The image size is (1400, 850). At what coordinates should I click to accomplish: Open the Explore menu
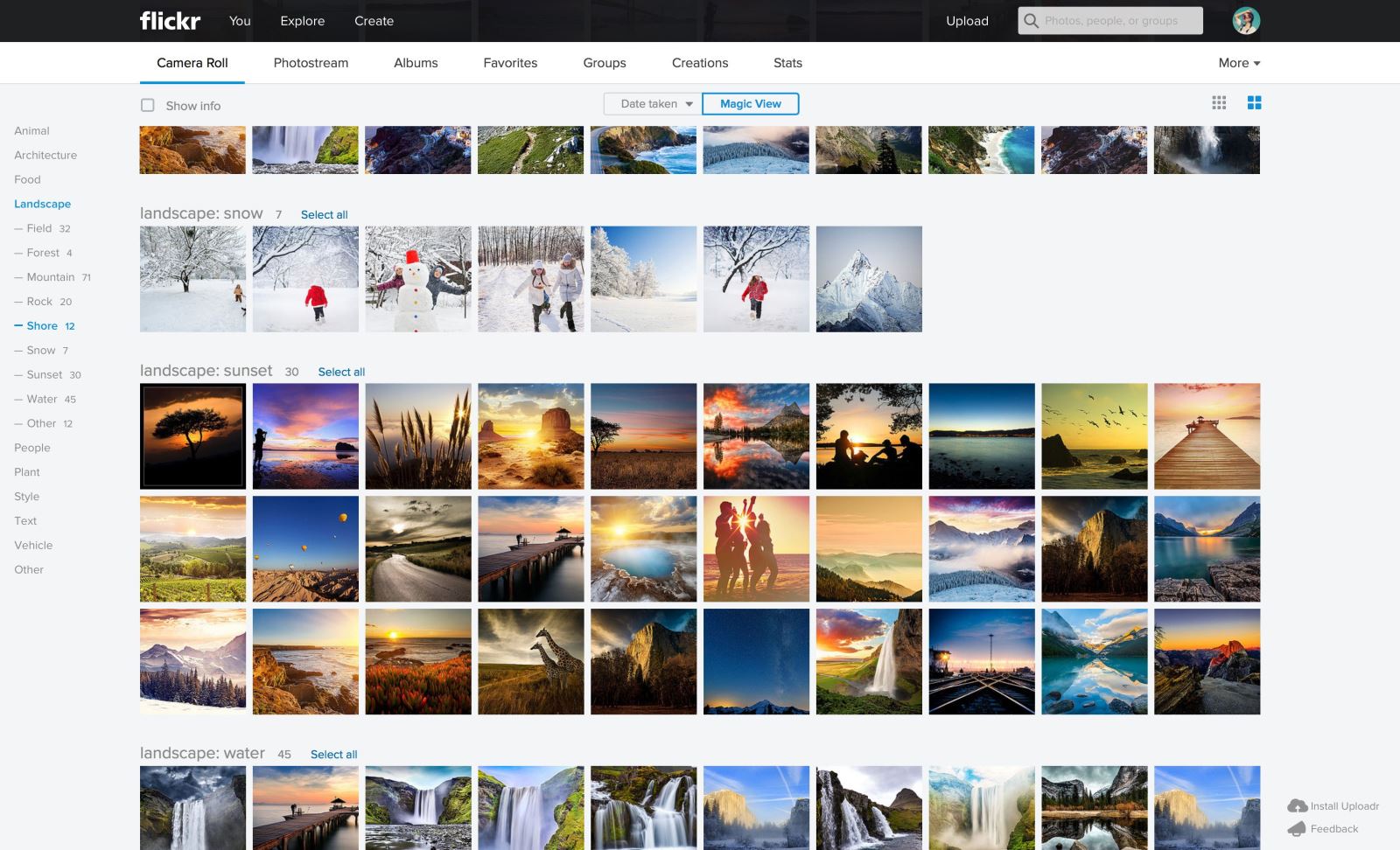pos(302,21)
